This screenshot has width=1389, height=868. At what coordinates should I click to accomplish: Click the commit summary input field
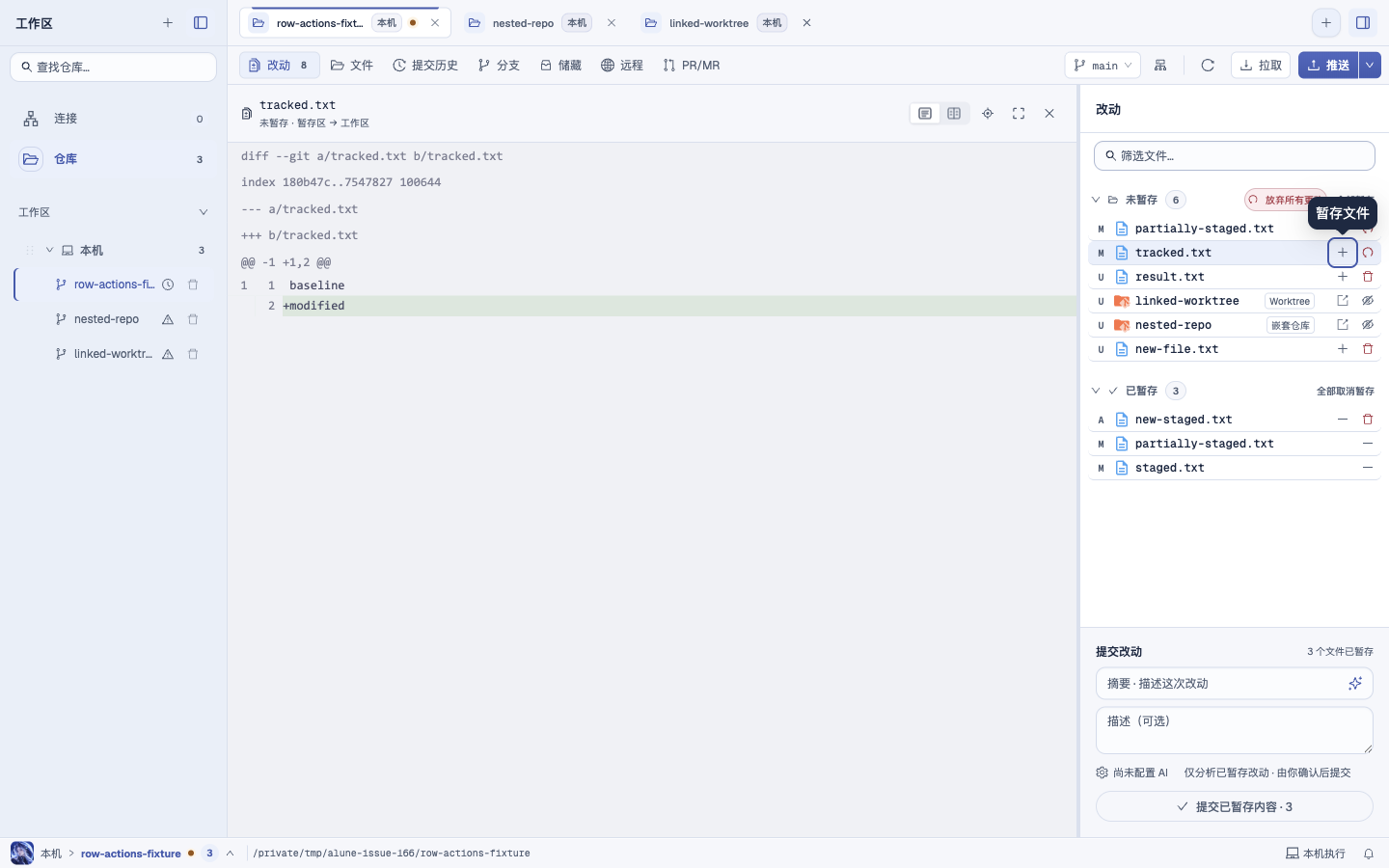pos(1223,684)
